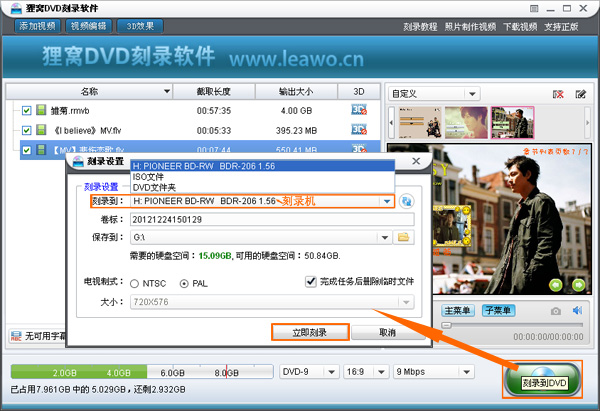
Task: Click the film icon of I believe MV.flv
Action: point(41,130)
